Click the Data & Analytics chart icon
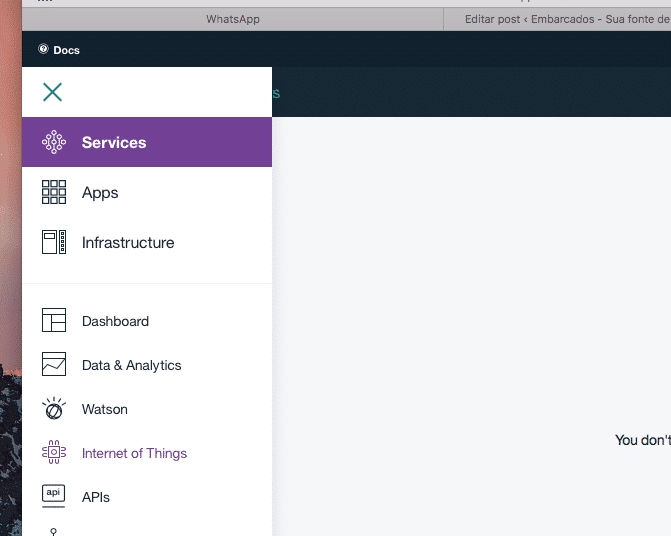 [54, 364]
